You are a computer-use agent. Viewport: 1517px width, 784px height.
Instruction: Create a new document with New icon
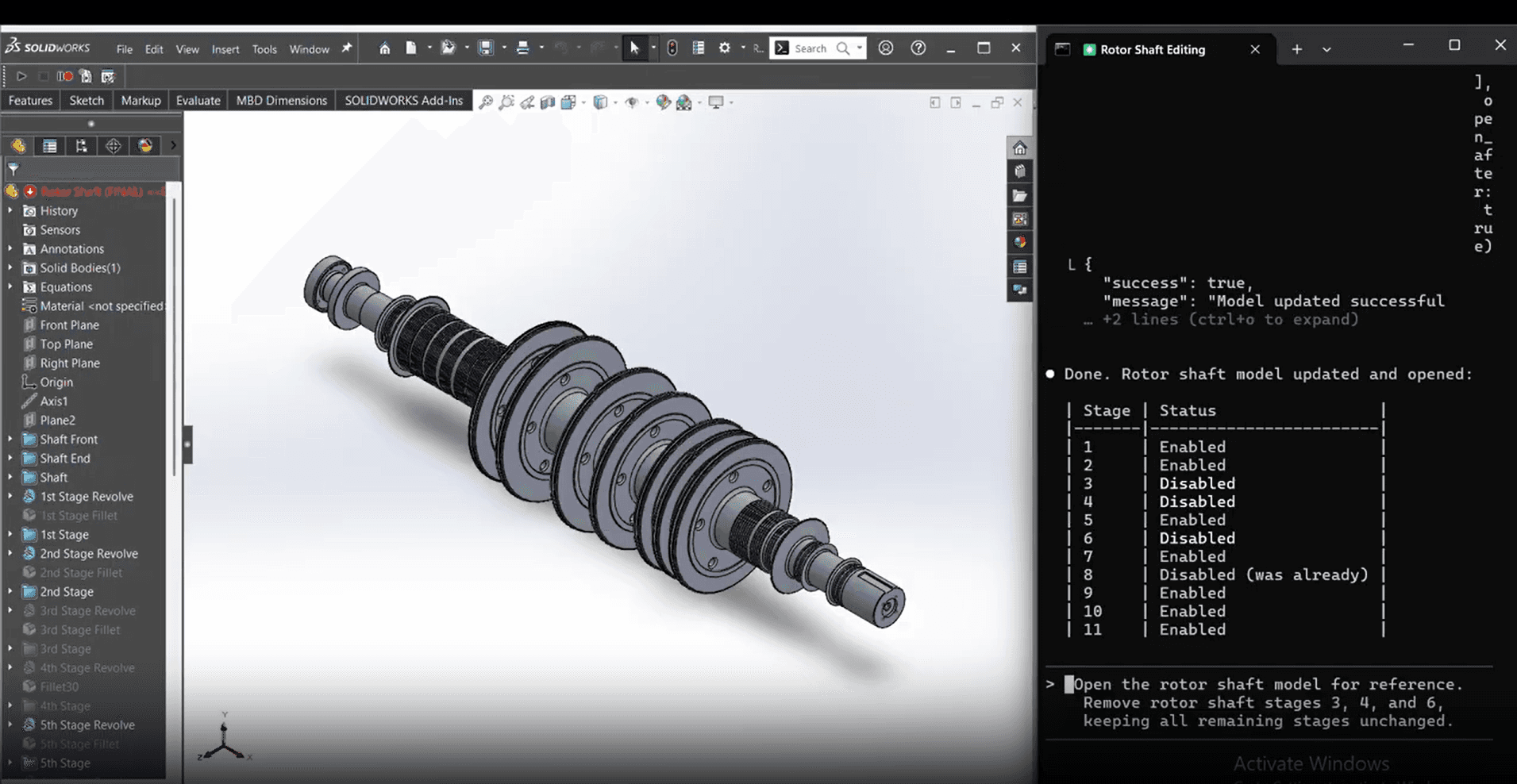[x=410, y=48]
